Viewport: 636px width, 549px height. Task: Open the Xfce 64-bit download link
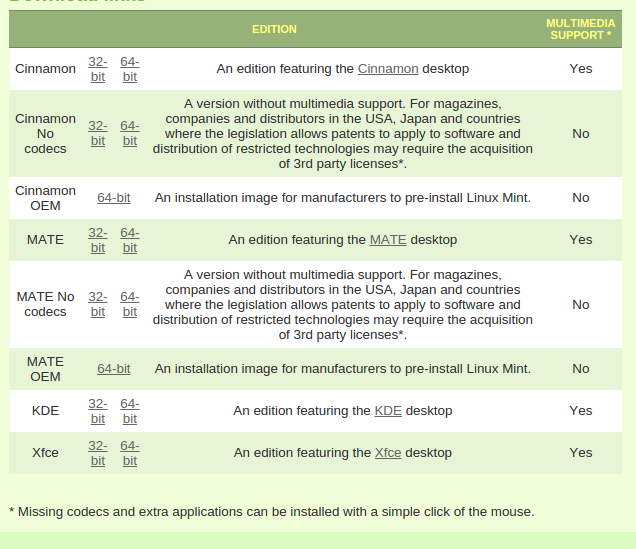coord(130,453)
